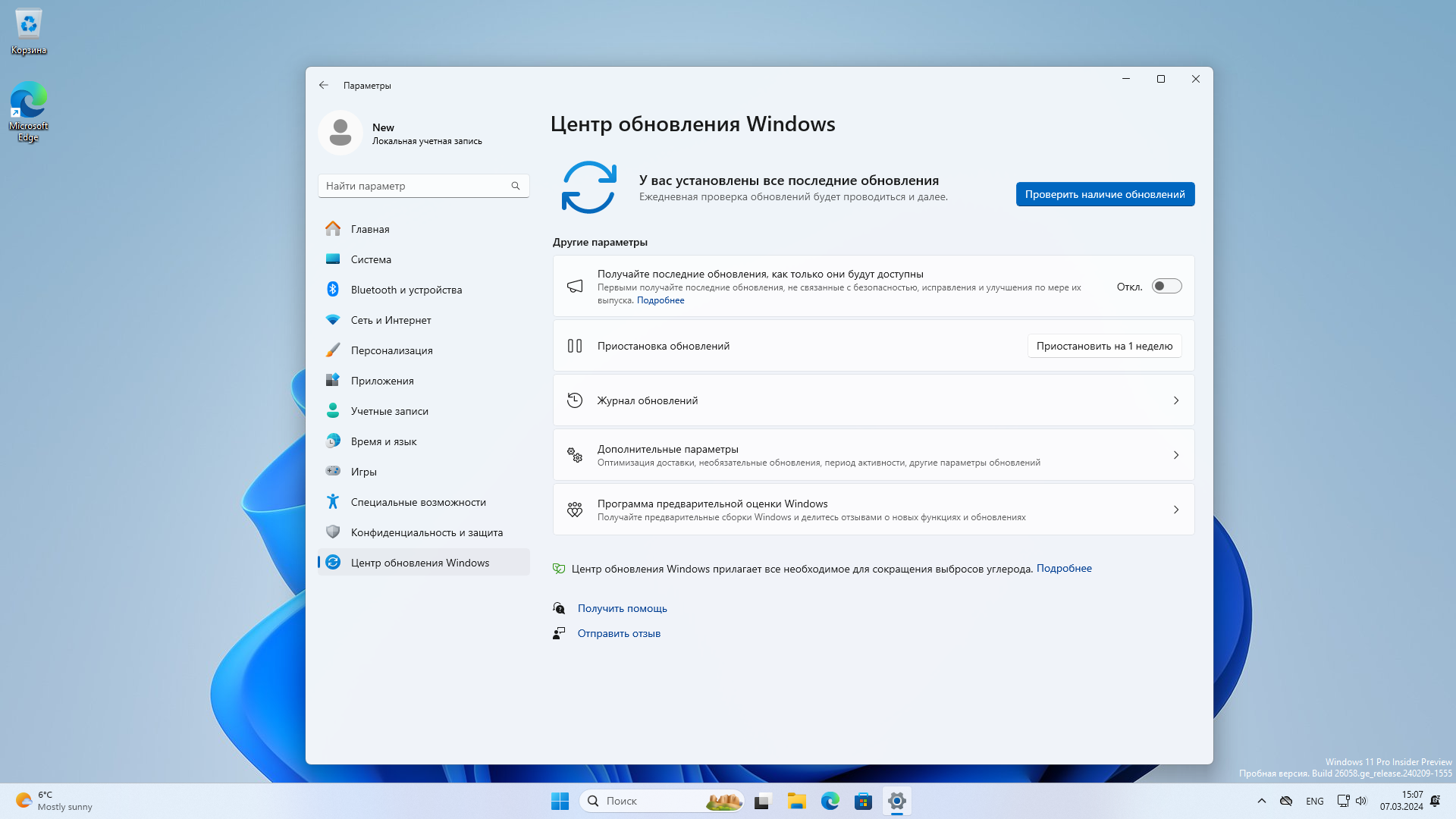Click the search magnifier in Найти параметр

click(x=516, y=186)
